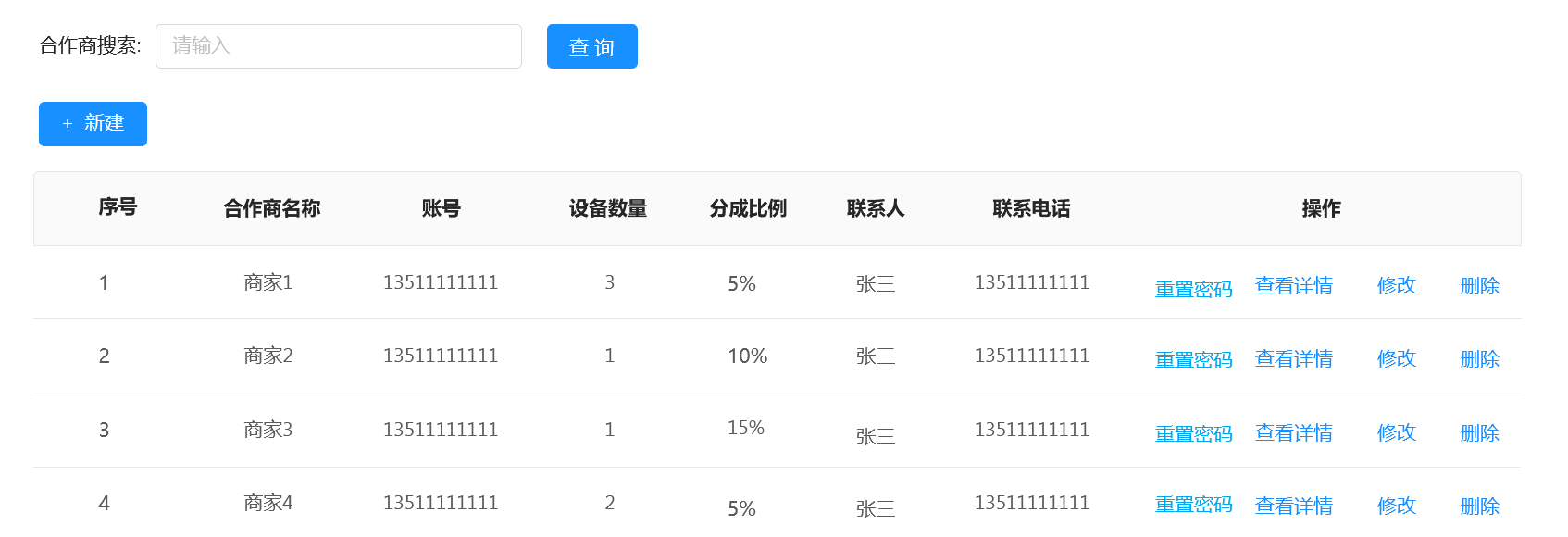Modify the 商家3 entry
The width and height of the screenshot is (1568, 537).
click(x=1396, y=432)
